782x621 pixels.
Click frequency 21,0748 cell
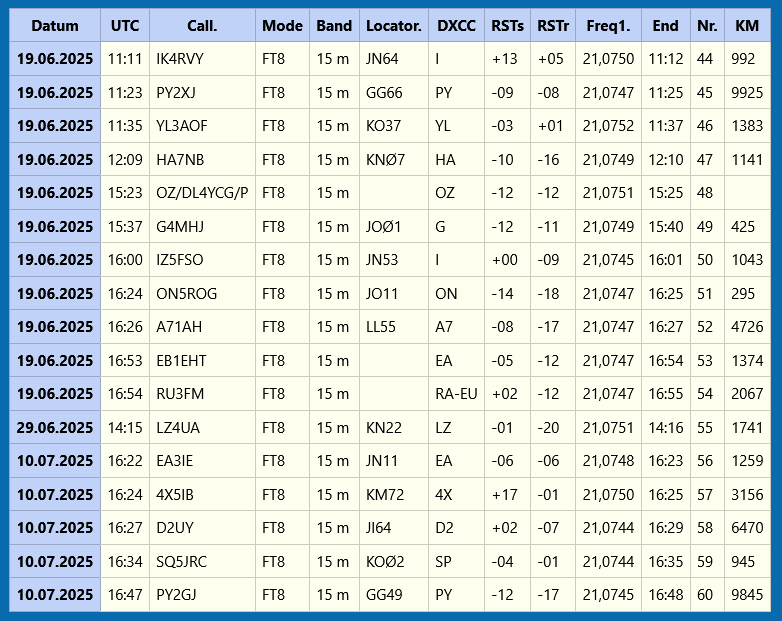point(608,460)
